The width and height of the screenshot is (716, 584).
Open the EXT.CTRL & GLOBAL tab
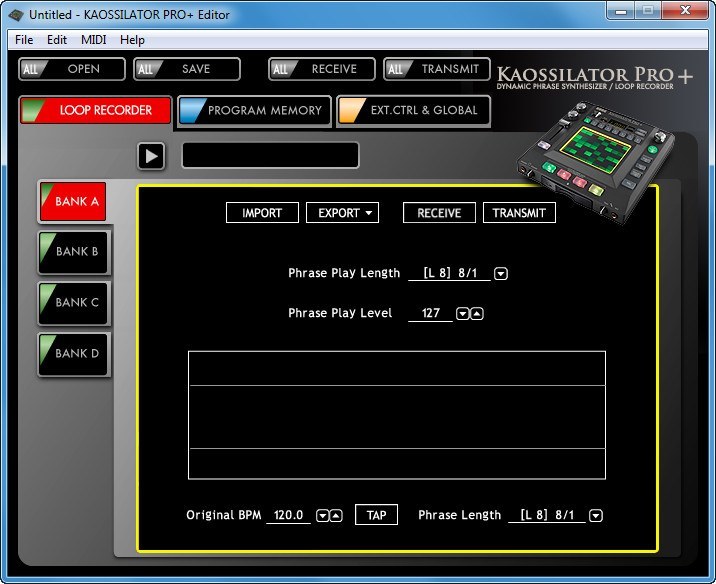[x=414, y=110]
